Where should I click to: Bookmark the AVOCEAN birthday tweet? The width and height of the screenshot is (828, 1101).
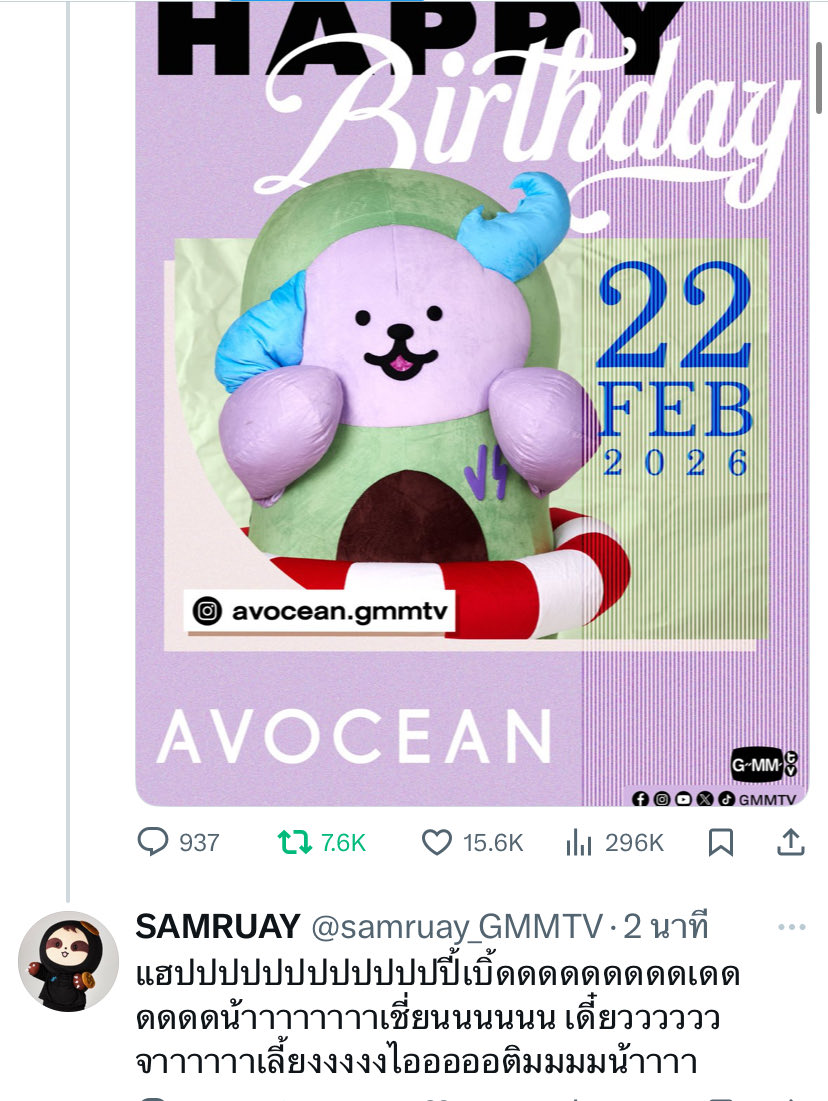[721, 842]
